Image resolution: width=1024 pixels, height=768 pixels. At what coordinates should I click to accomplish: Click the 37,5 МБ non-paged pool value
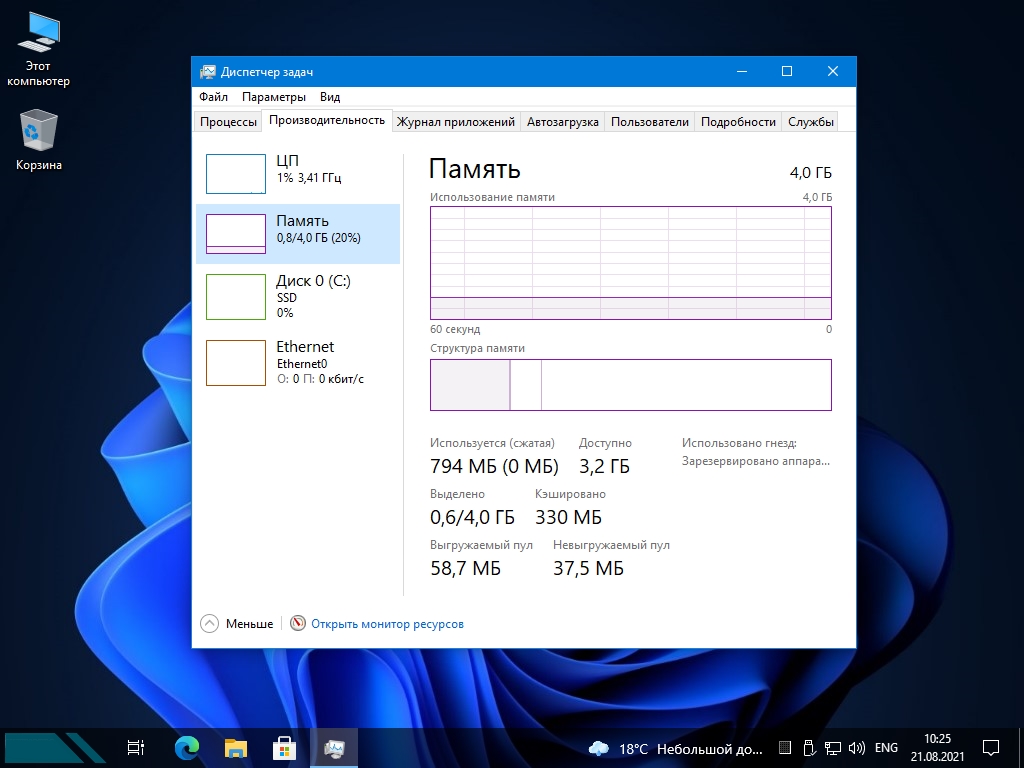click(x=588, y=568)
